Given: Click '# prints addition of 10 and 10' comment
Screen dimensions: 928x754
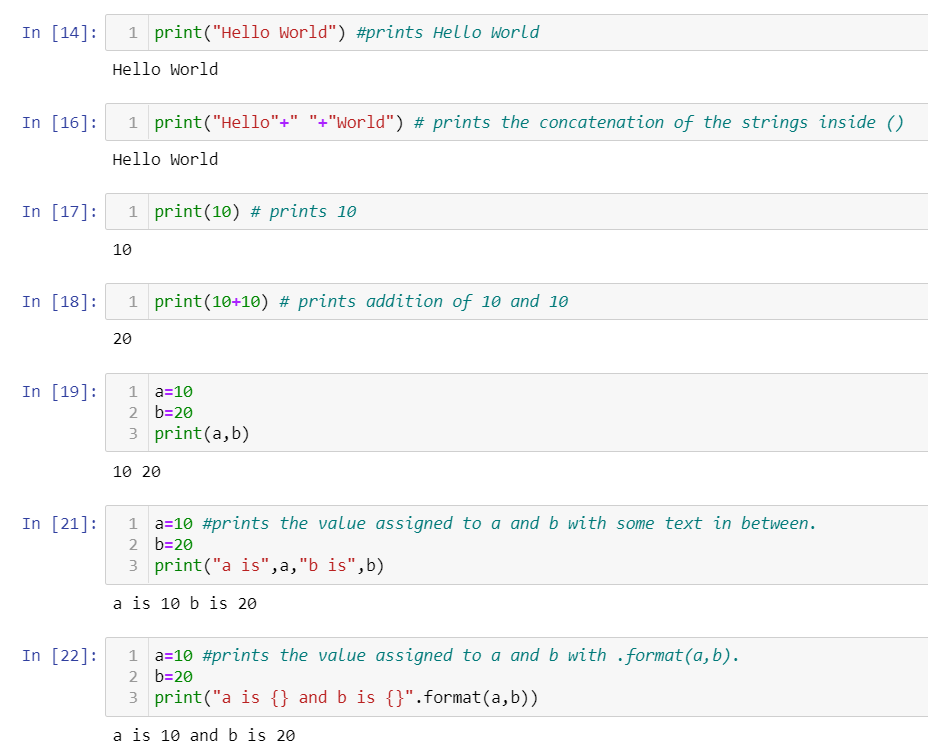Looking at the screenshot, I should coord(423,302).
